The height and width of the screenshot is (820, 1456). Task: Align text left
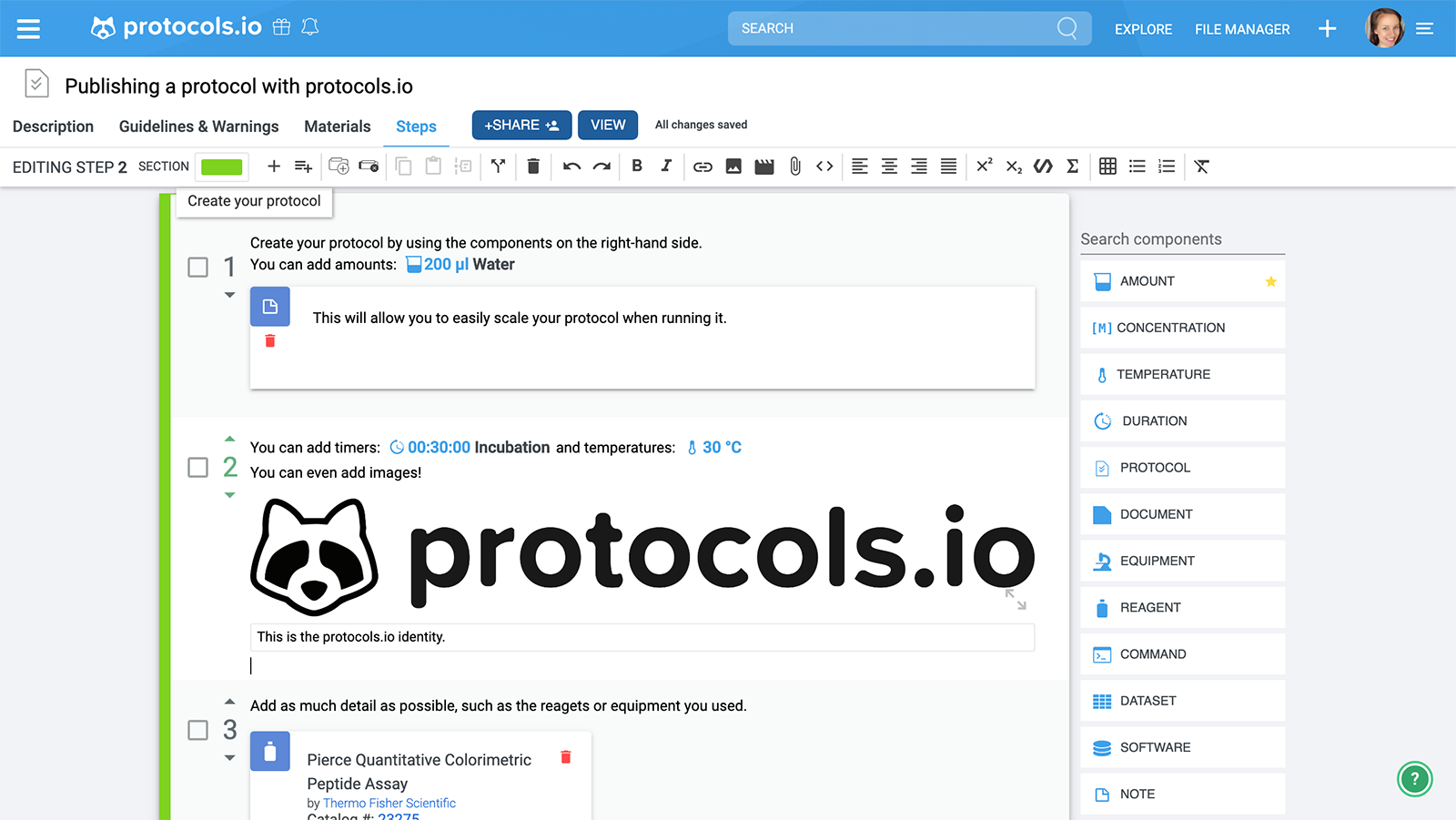point(860,166)
